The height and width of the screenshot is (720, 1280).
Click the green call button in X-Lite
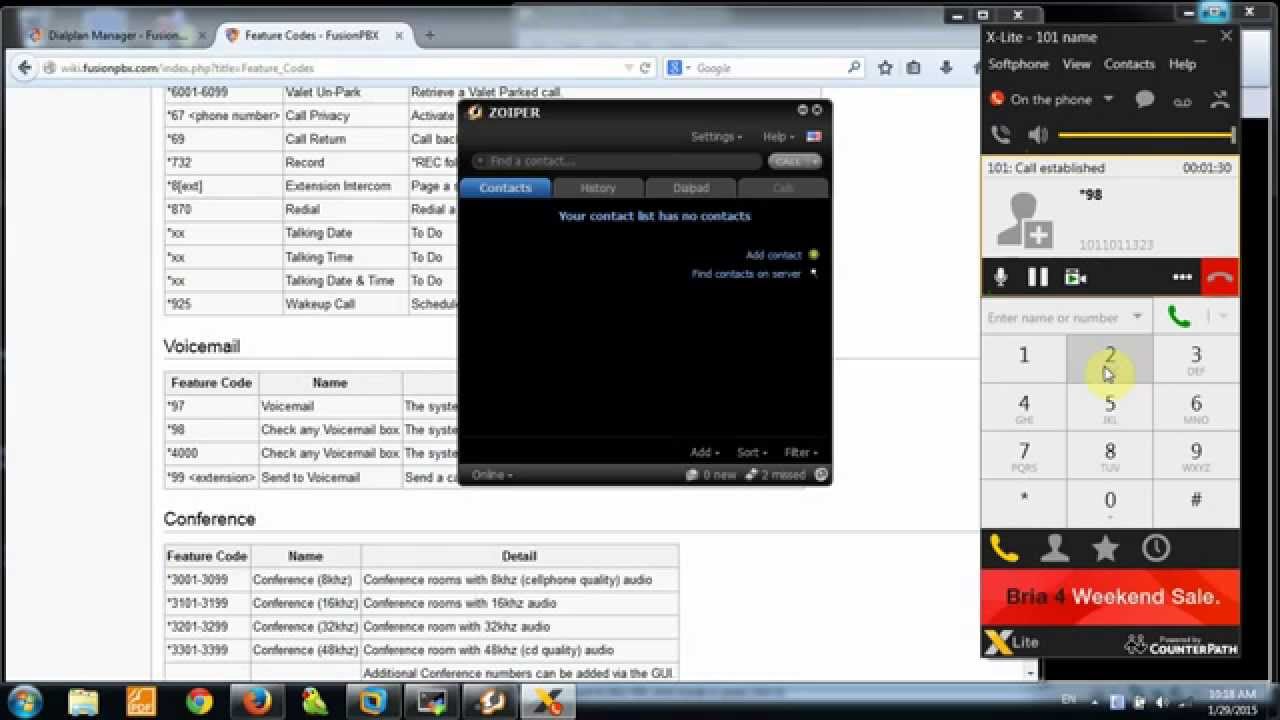click(1179, 317)
